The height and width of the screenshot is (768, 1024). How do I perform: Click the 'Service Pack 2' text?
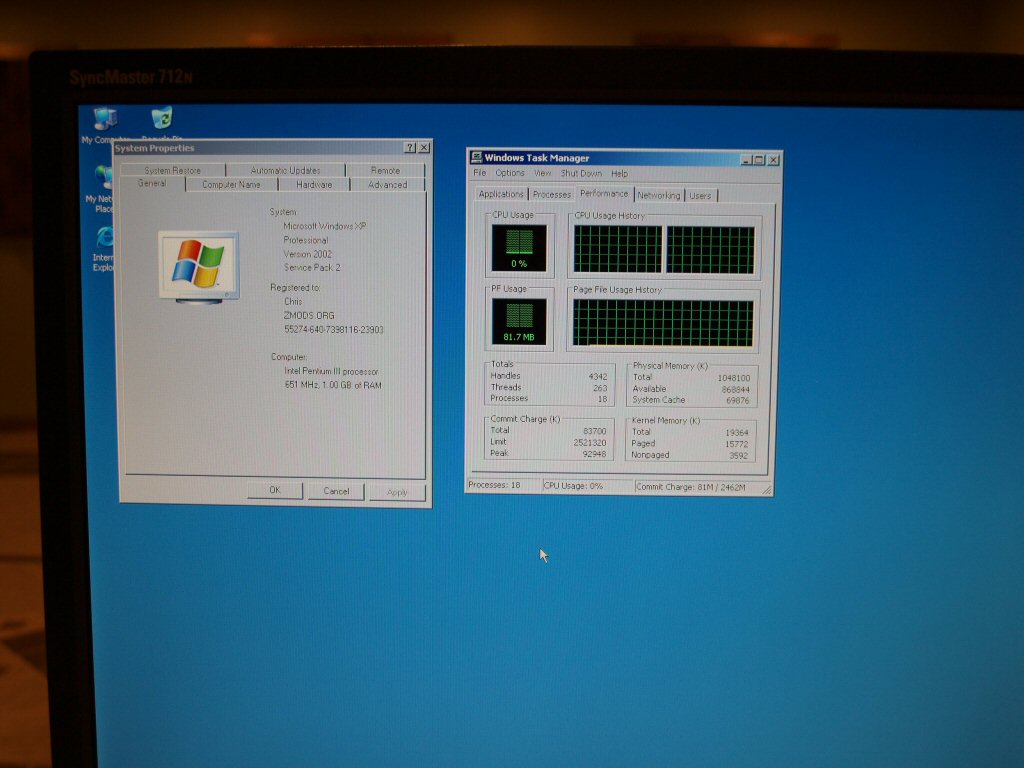coord(312,267)
